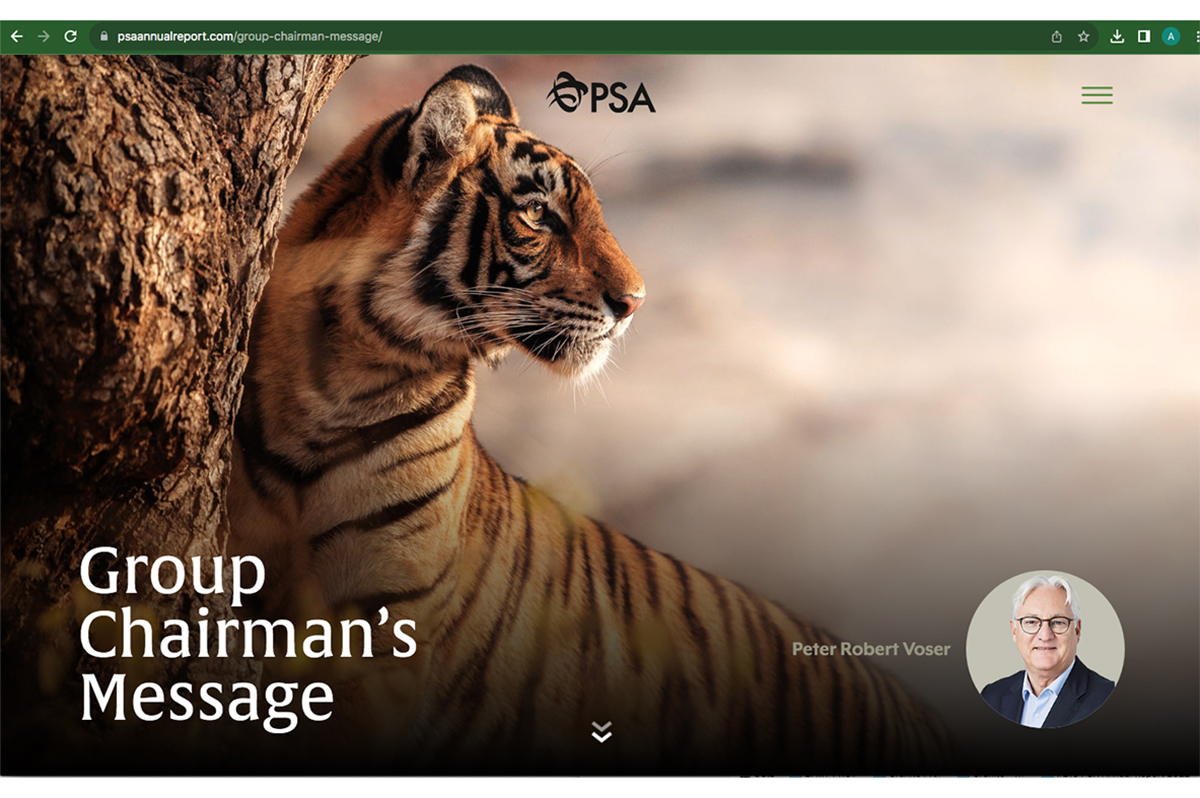Viewport: 1200px width, 798px height.
Task: Go back to the previous page
Action: 17,37
